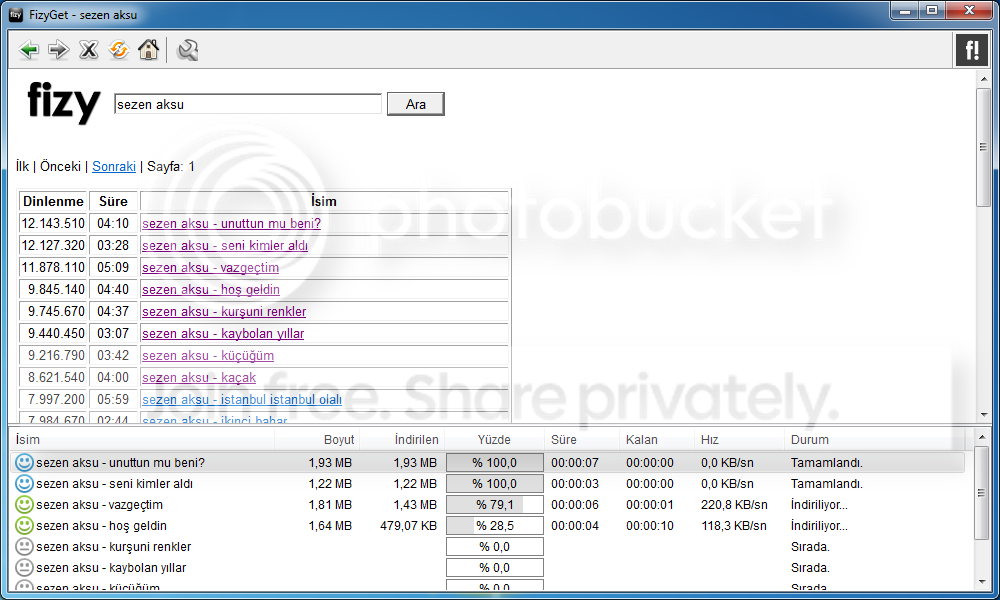The width and height of the screenshot is (1000, 600).
Task: Click gray face beside 'kurşuni renkler' download
Action: click(25, 547)
